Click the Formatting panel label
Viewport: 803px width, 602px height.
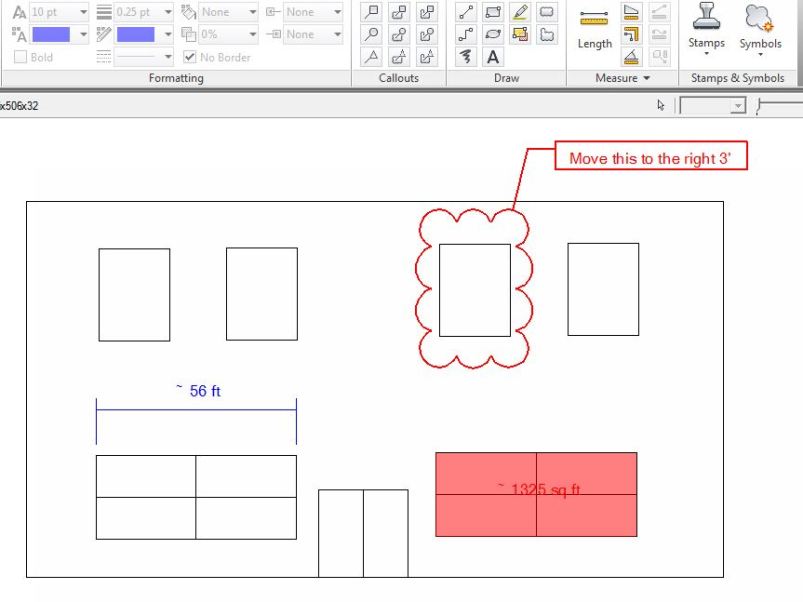pyautogui.click(x=176, y=78)
